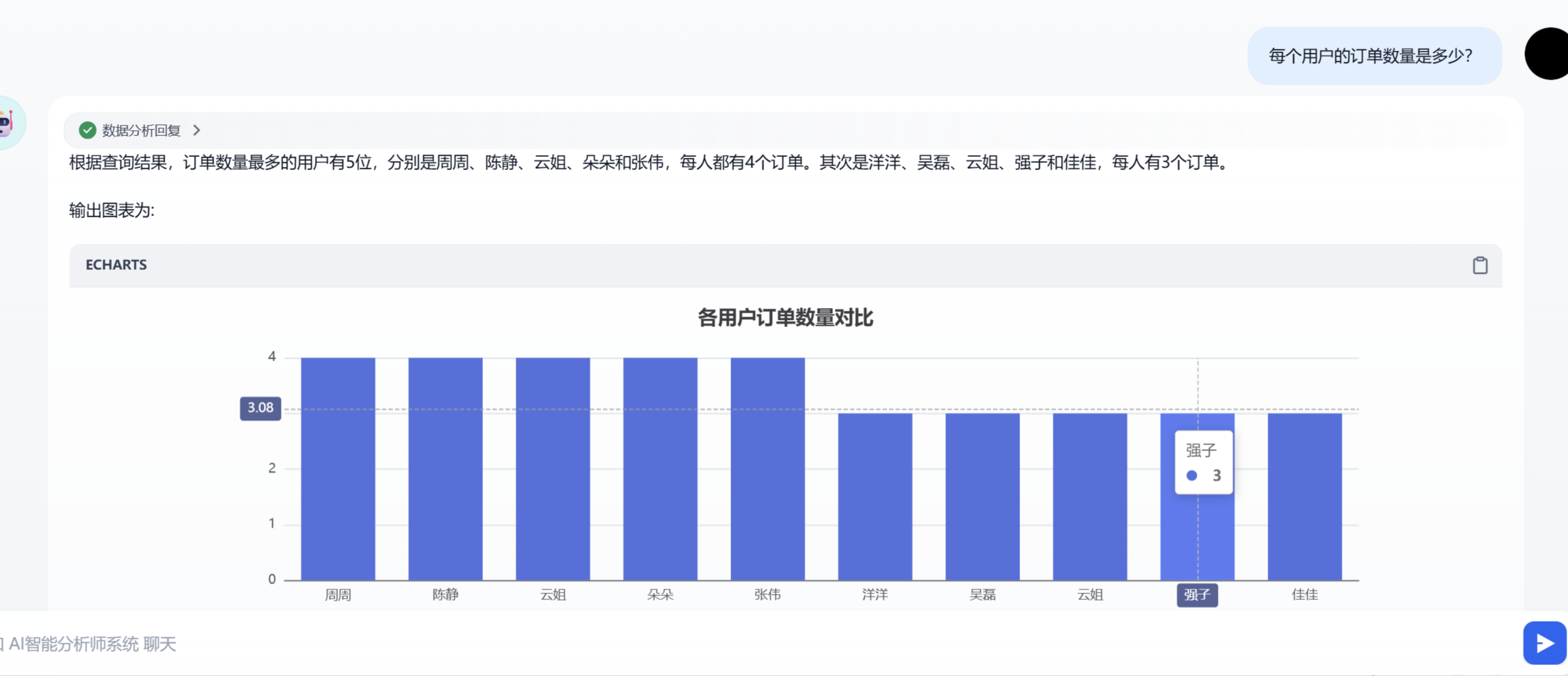1568x676 pixels.
Task: Open the 数据分析回复 details label
Action: point(141,130)
